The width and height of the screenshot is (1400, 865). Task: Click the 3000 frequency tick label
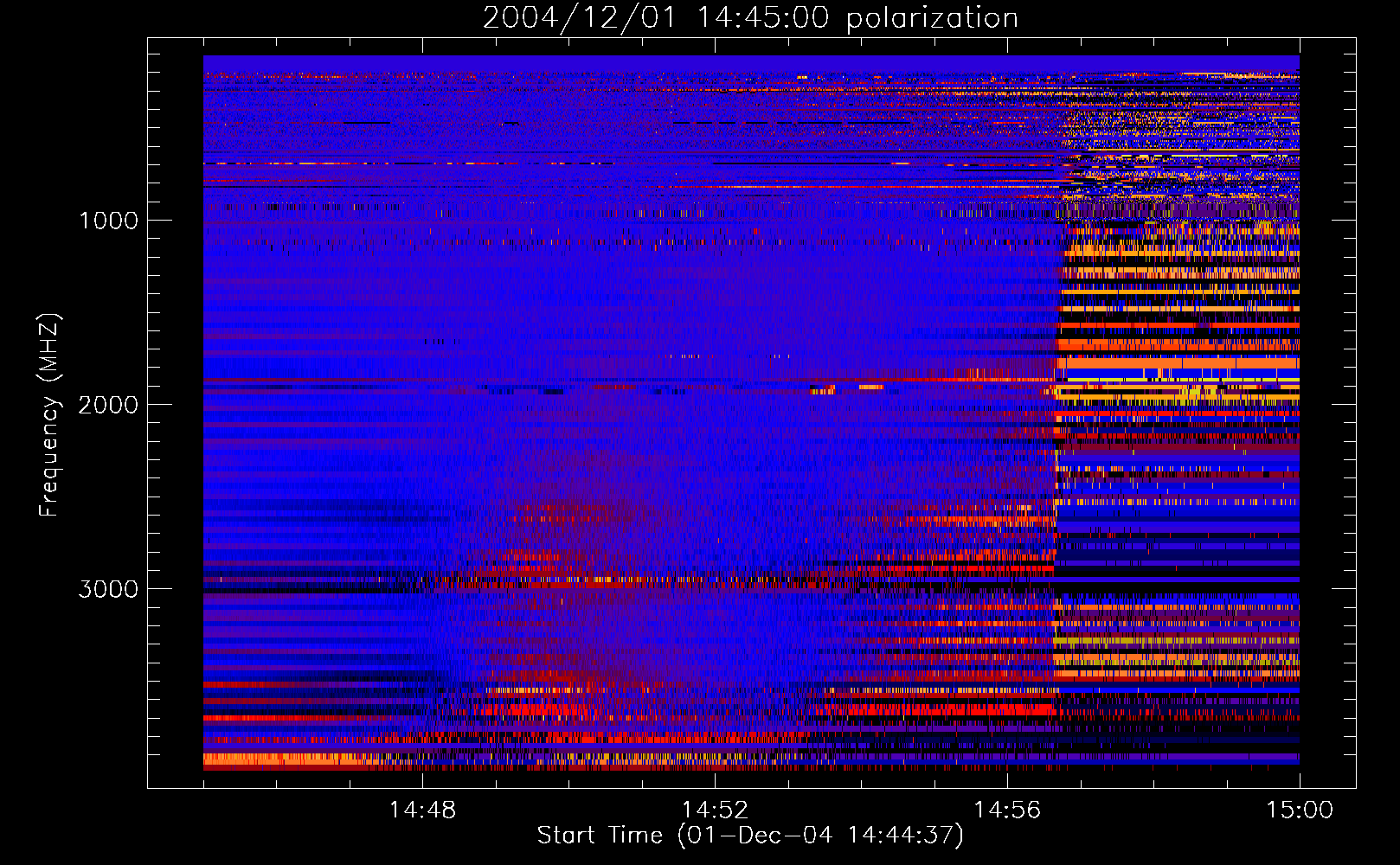(108, 589)
